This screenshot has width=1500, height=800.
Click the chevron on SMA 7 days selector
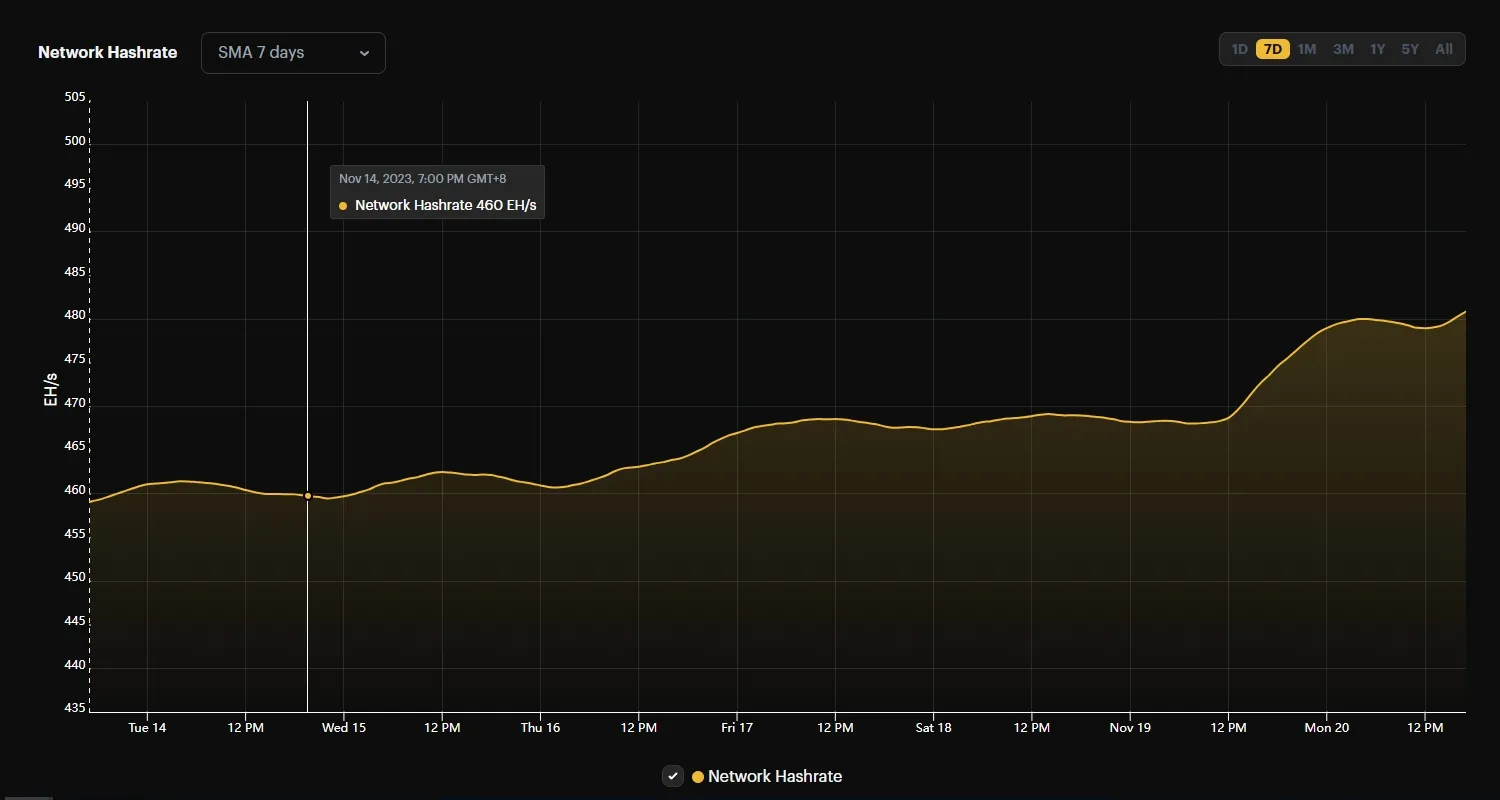tap(365, 53)
